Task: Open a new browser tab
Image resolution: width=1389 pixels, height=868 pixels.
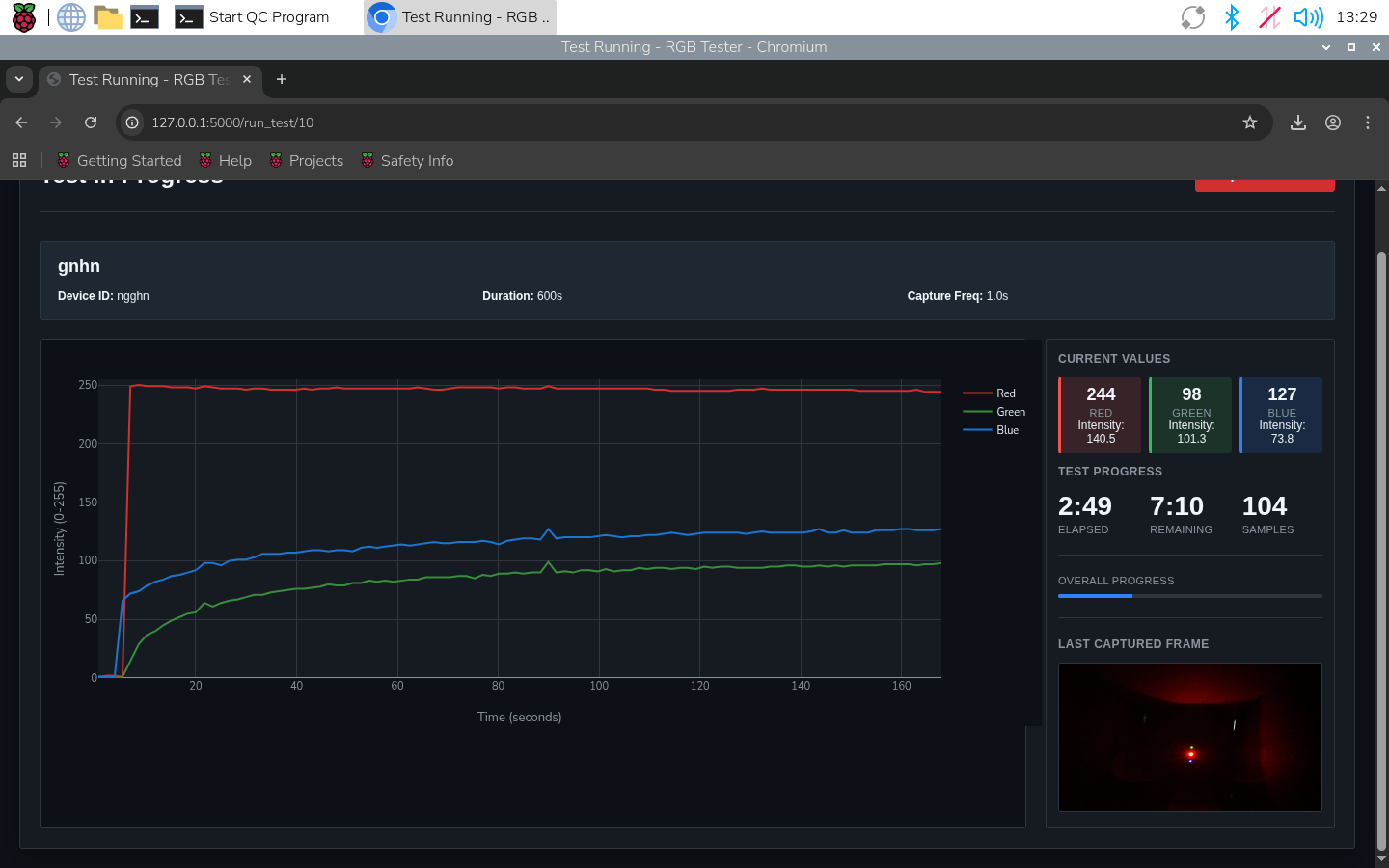Action: (x=282, y=79)
